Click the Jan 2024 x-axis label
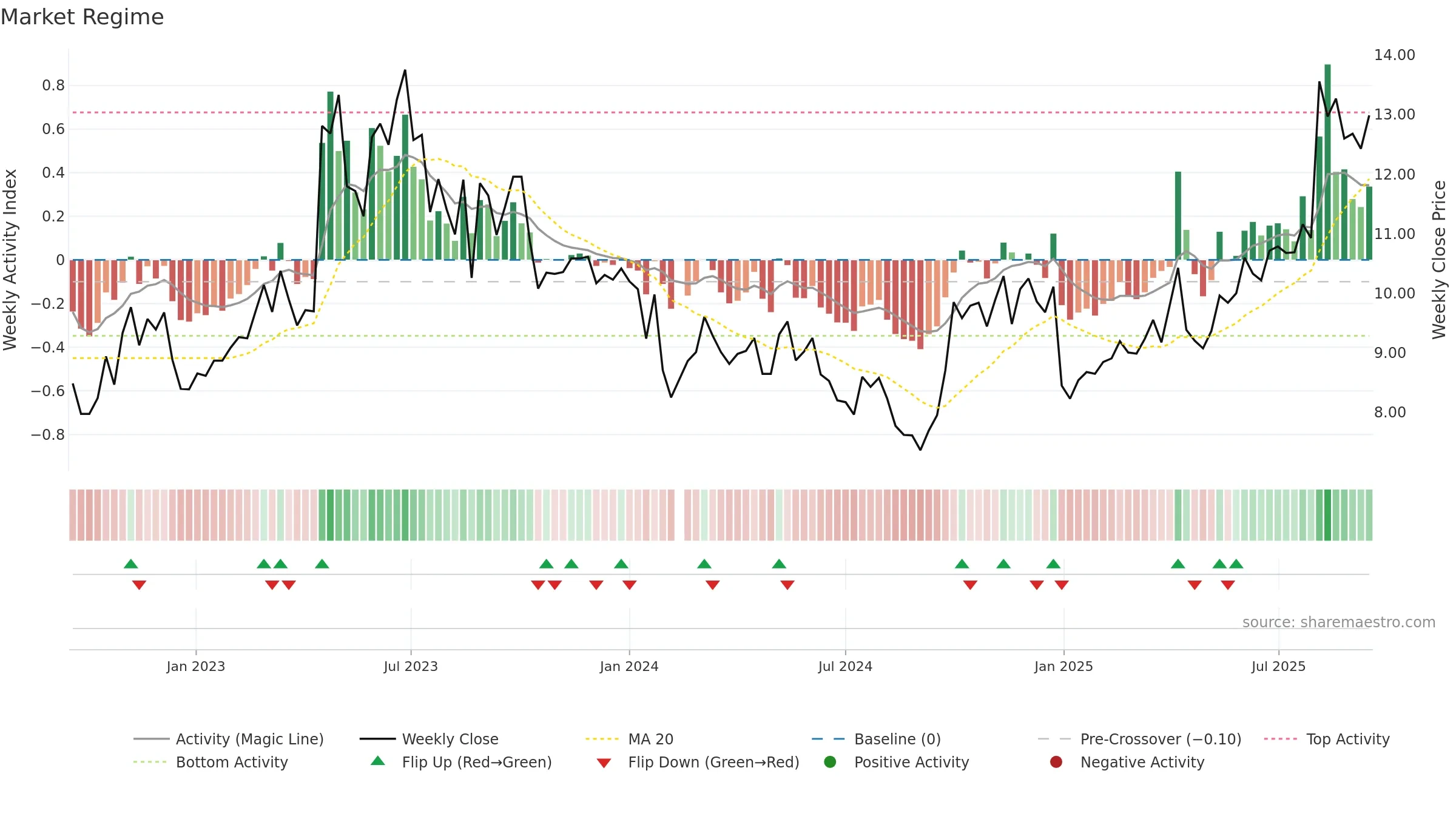 coord(629,666)
